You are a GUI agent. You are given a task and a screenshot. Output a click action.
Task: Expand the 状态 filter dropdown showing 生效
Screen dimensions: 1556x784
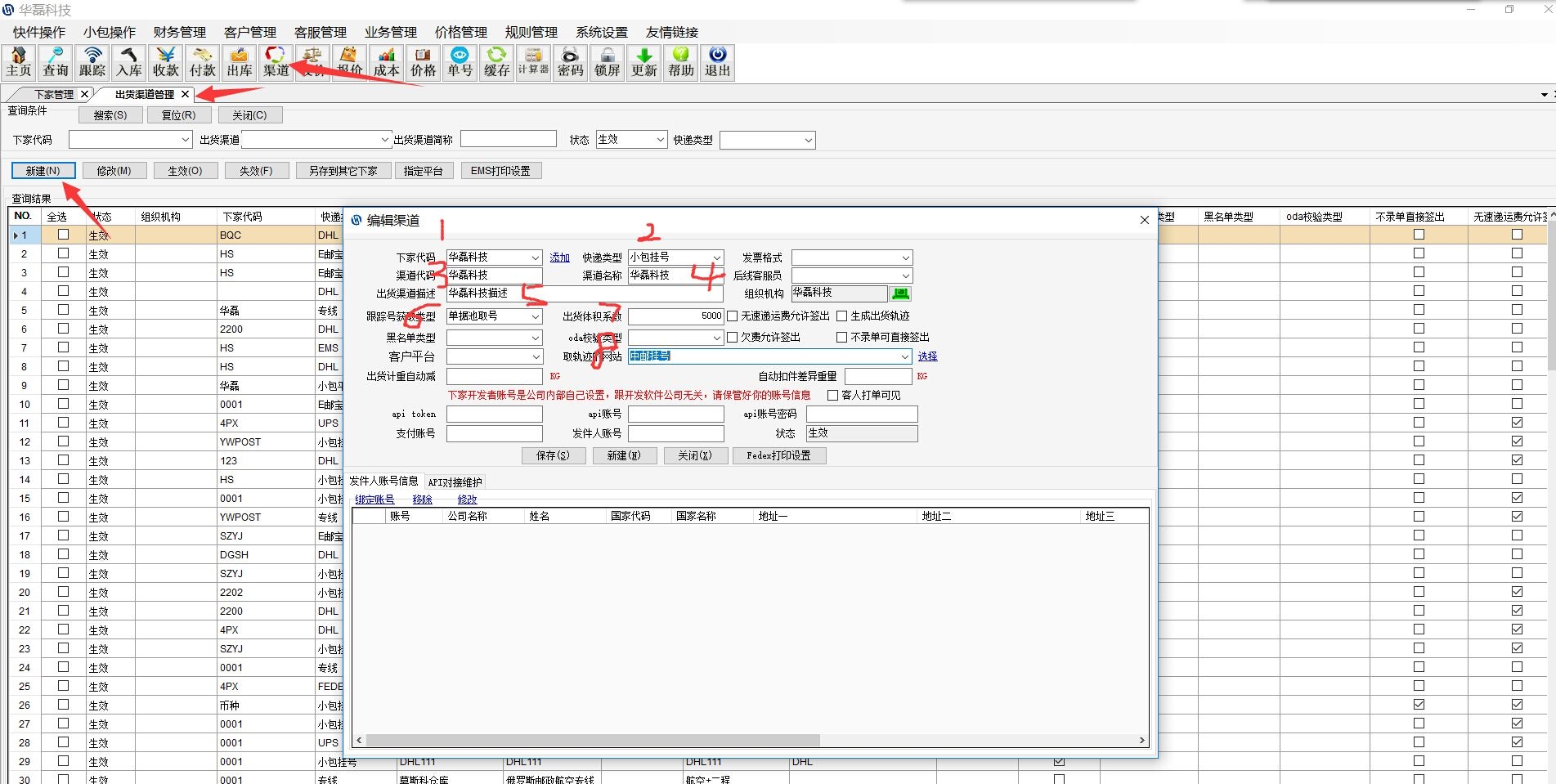point(661,141)
